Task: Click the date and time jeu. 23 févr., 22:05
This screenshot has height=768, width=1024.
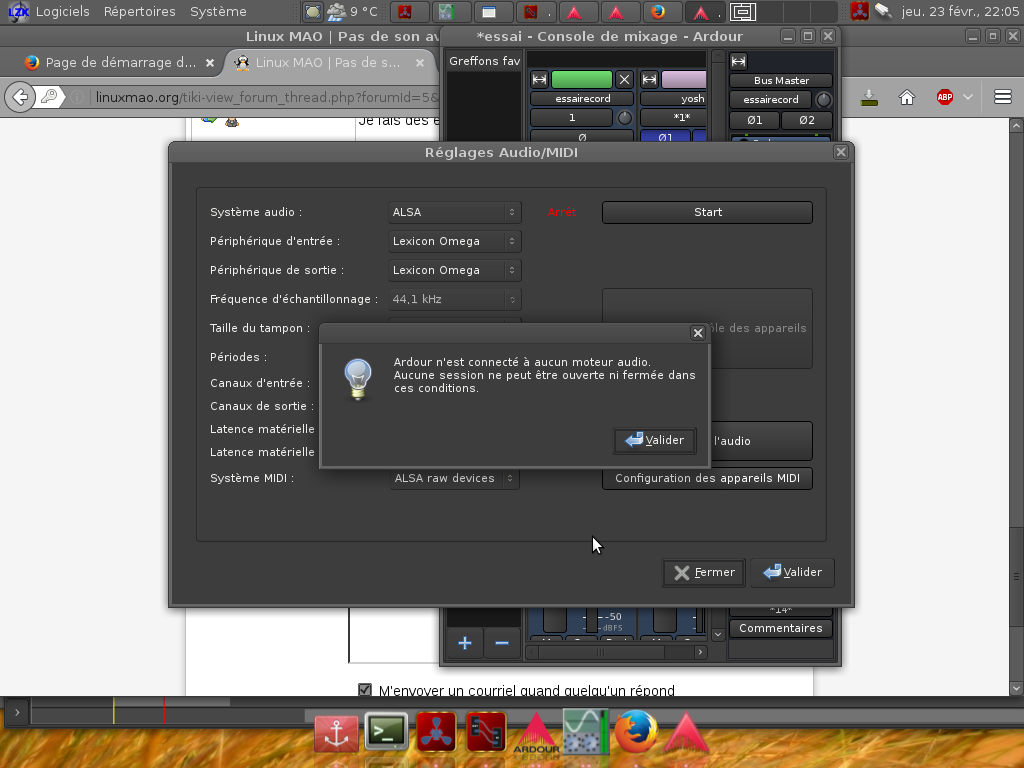Action: [x=960, y=12]
